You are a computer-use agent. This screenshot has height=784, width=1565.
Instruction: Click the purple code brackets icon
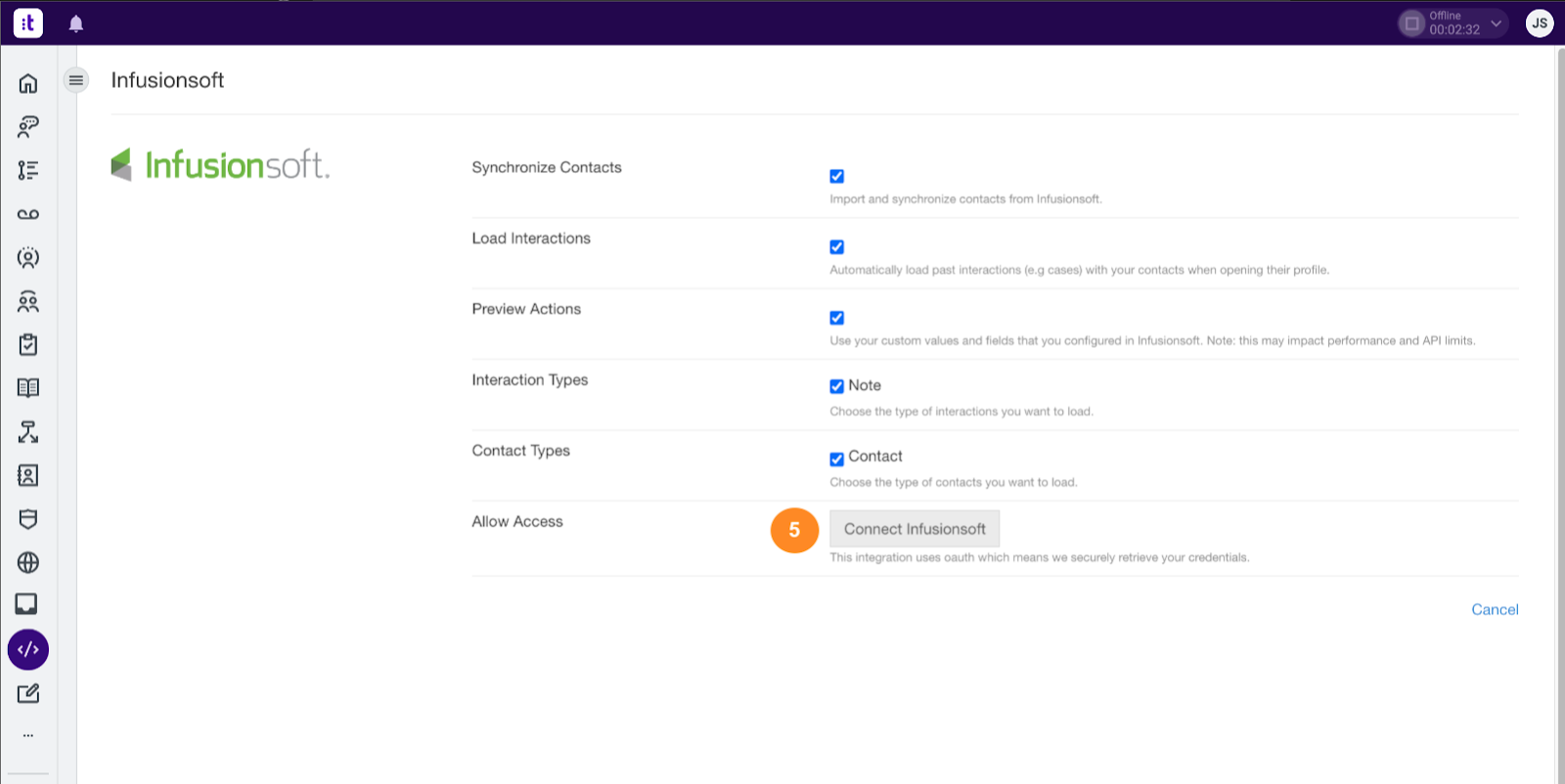point(28,649)
